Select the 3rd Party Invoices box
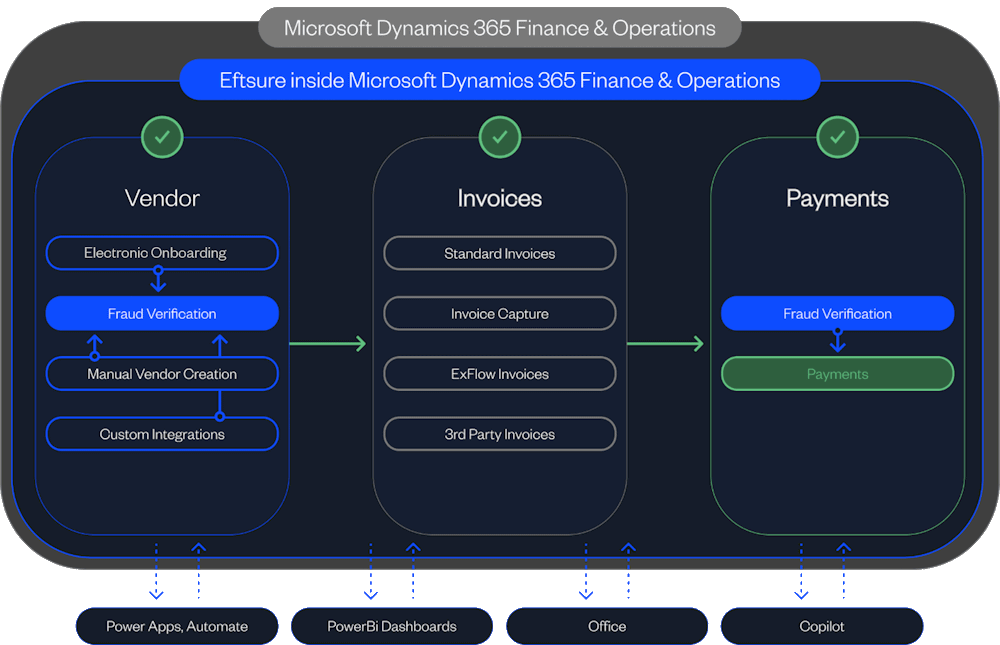 tap(500, 434)
